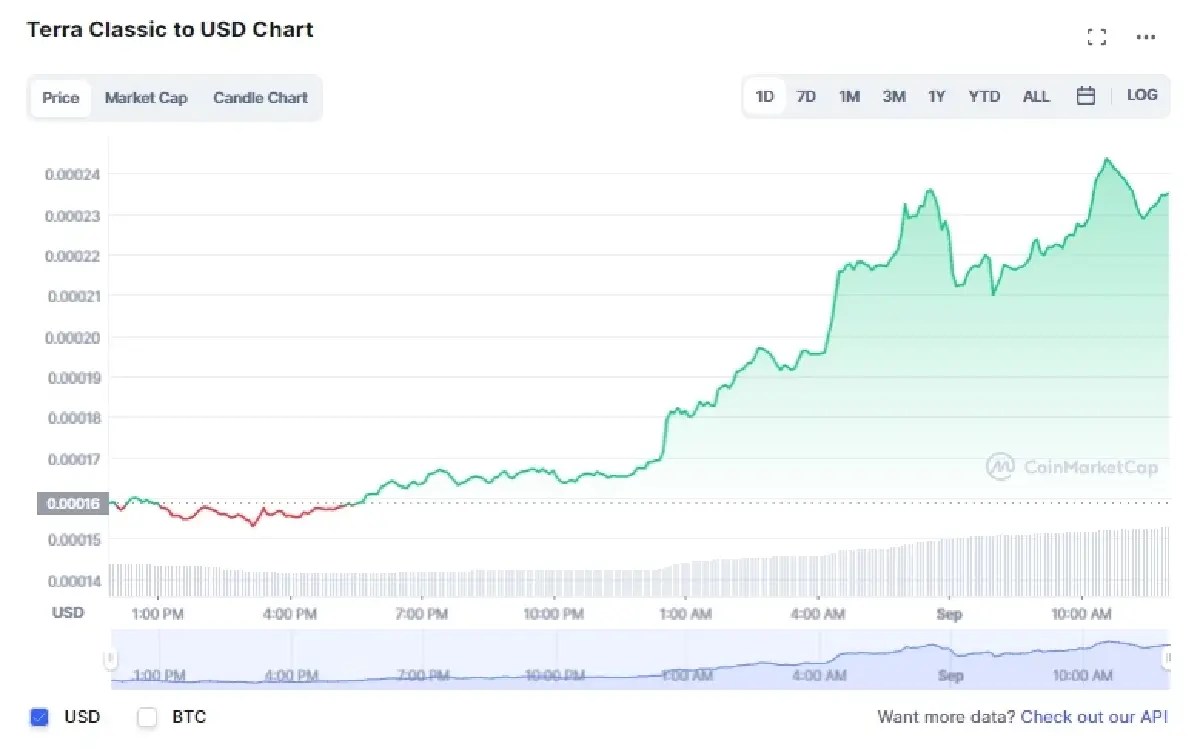Enable the BTC checkbox
The height and width of the screenshot is (749, 1200).
(x=146, y=717)
